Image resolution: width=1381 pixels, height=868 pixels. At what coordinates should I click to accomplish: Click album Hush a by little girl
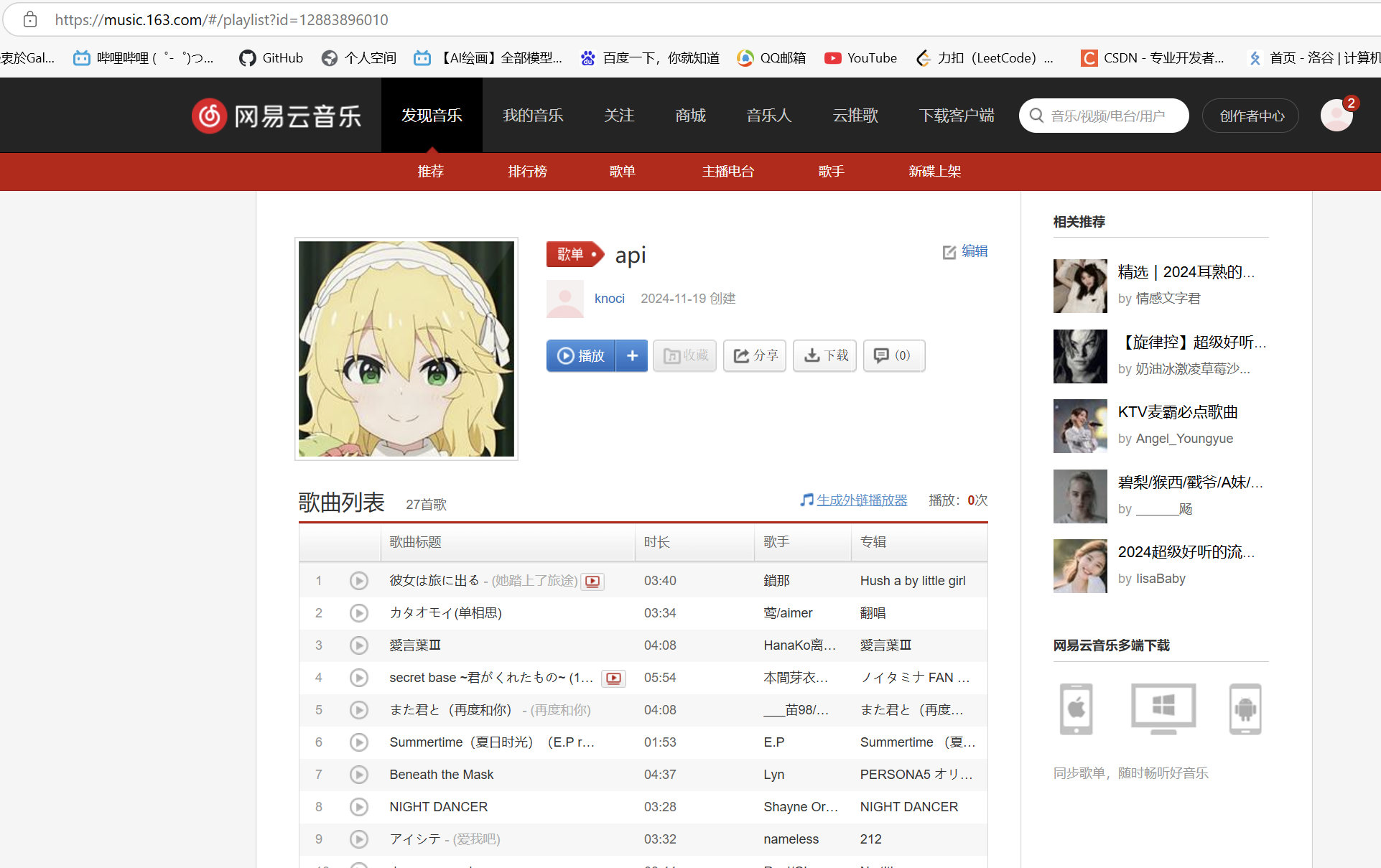(913, 581)
